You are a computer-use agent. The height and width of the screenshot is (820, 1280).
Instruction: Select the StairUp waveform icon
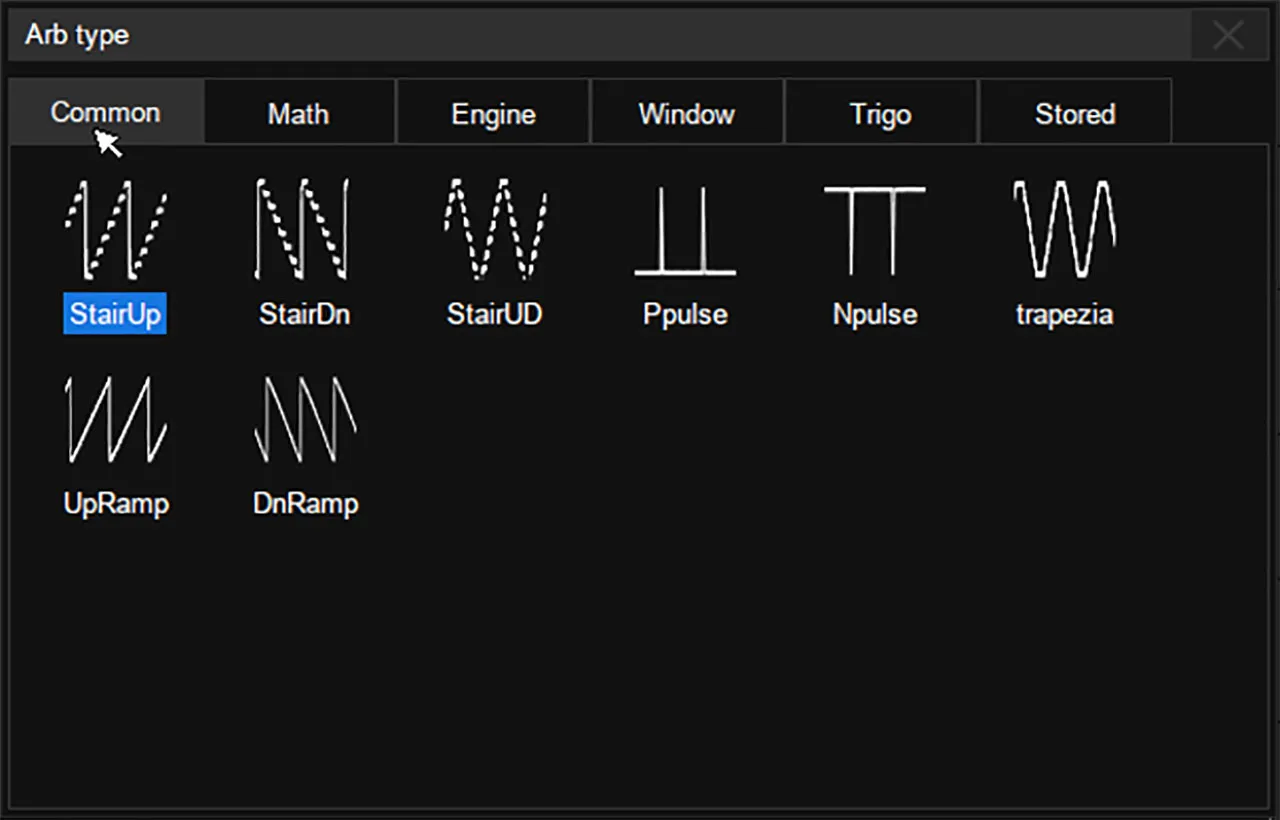tap(115, 229)
